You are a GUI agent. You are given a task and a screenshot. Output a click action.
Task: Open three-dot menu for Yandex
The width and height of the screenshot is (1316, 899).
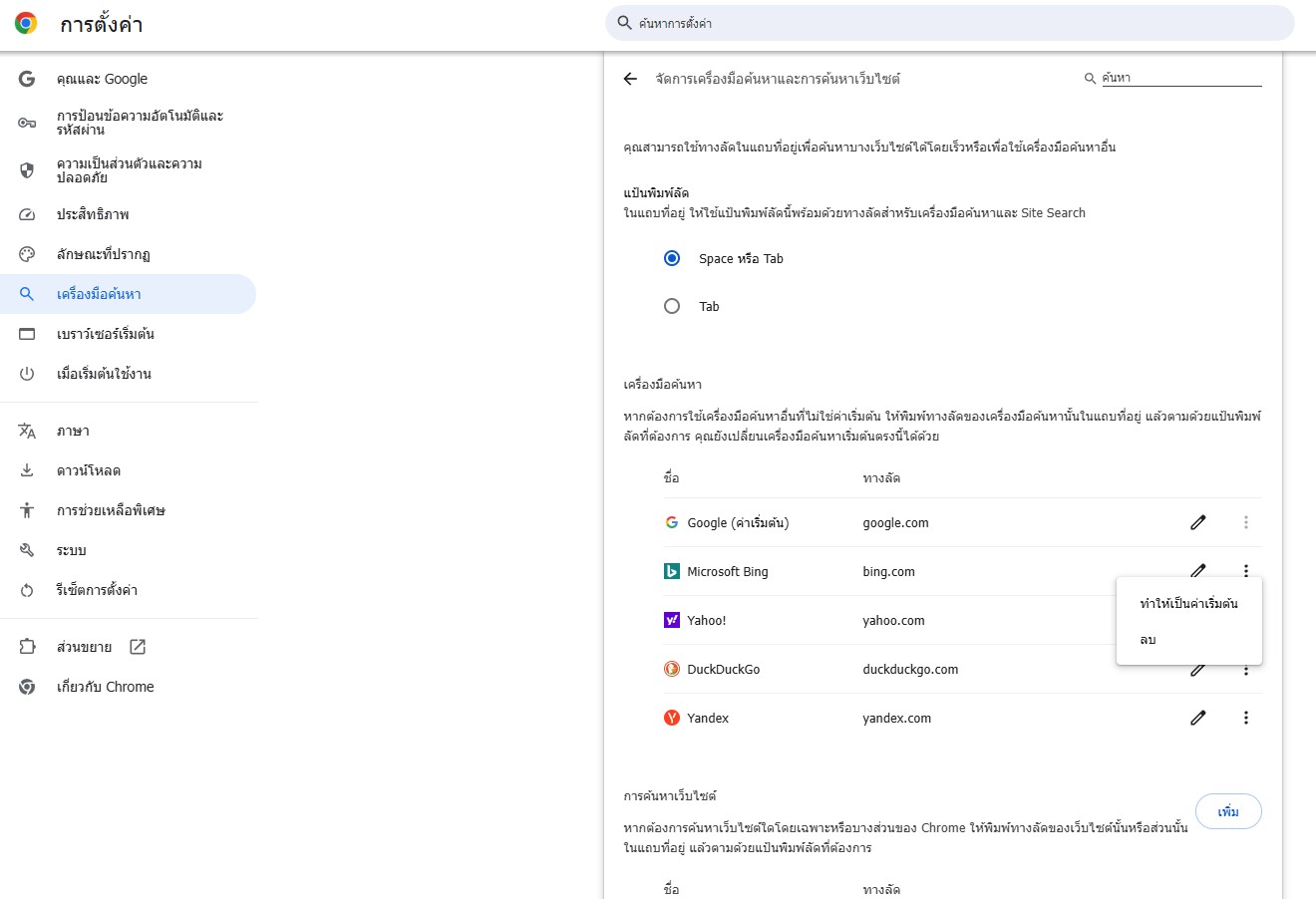(x=1245, y=718)
